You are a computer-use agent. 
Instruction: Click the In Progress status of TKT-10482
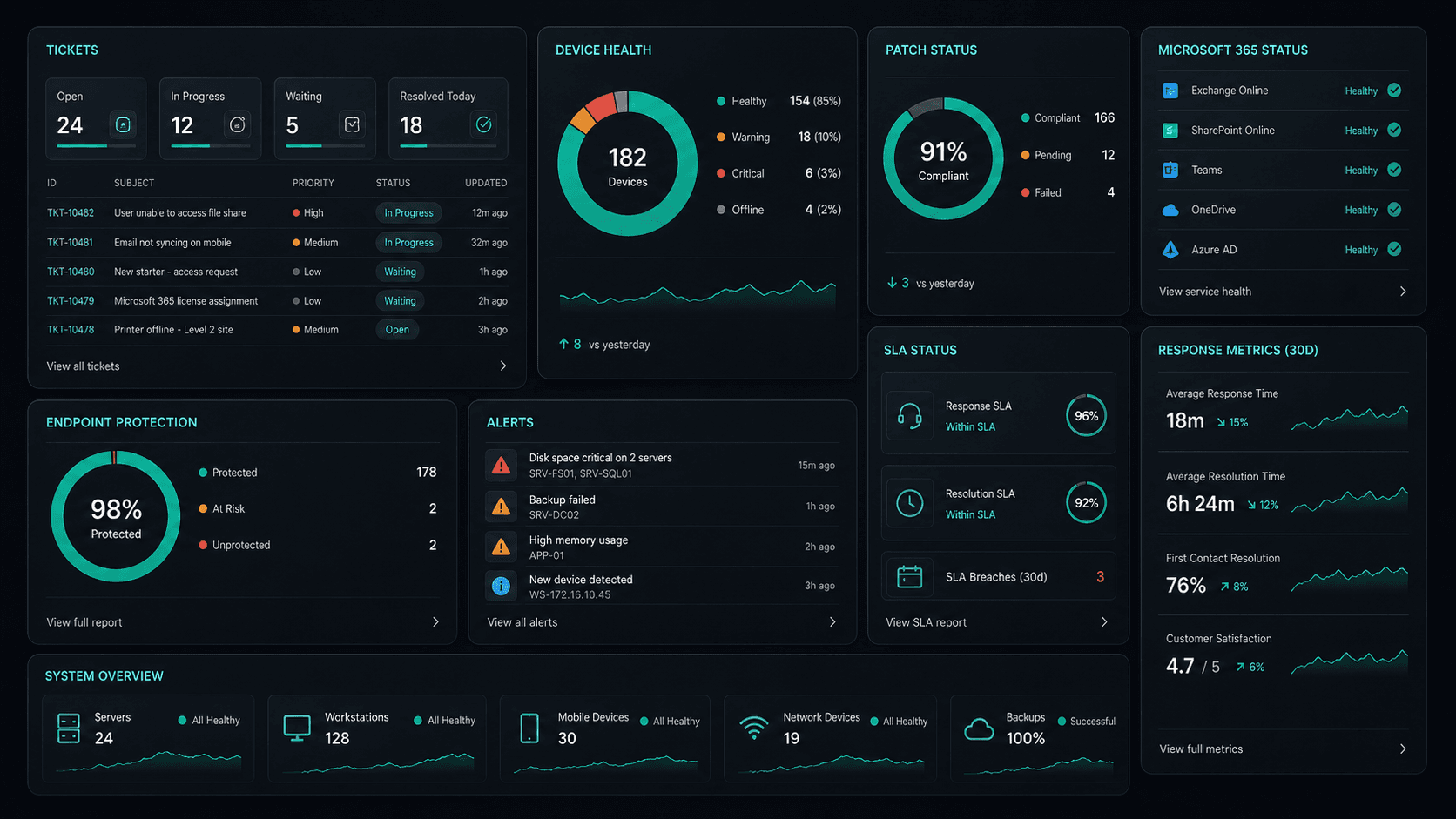click(x=408, y=213)
